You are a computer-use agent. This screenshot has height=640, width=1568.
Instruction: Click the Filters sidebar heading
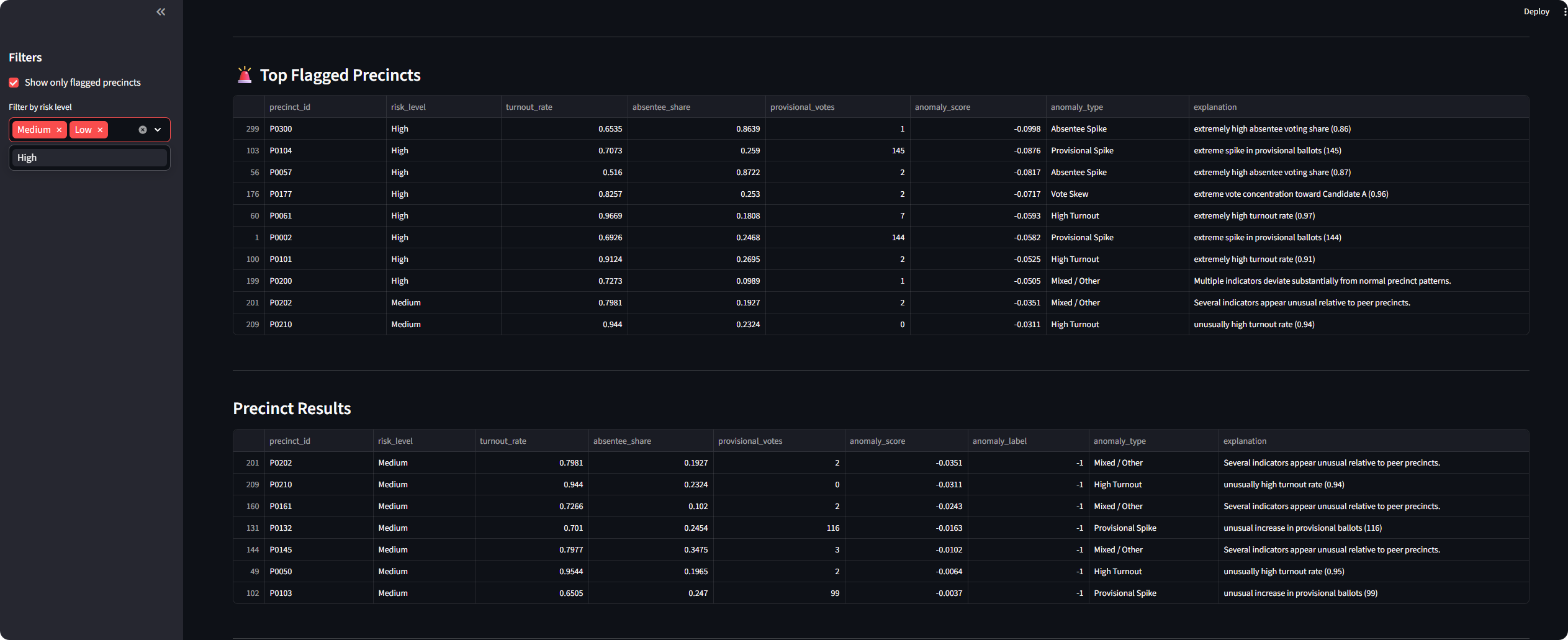pyautogui.click(x=25, y=57)
